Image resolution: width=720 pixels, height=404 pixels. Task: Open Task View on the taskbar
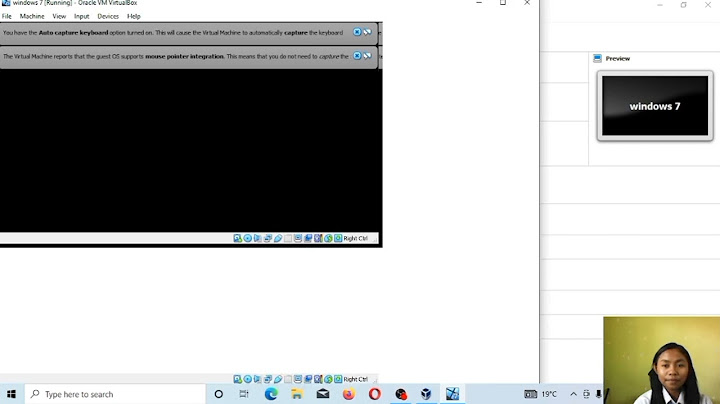point(244,394)
